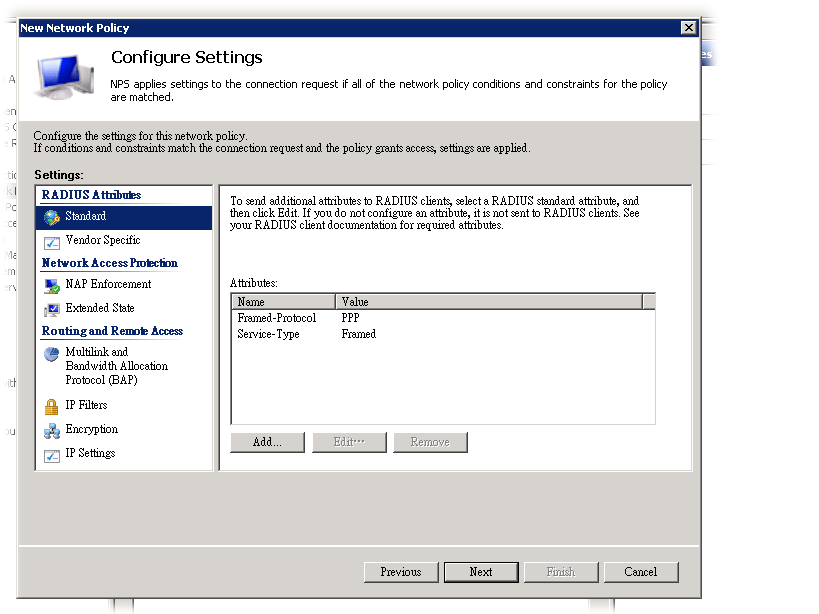Select Multilink and Bandwidth Allocation Protocol

pyautogui.click(x=116, y=366)
